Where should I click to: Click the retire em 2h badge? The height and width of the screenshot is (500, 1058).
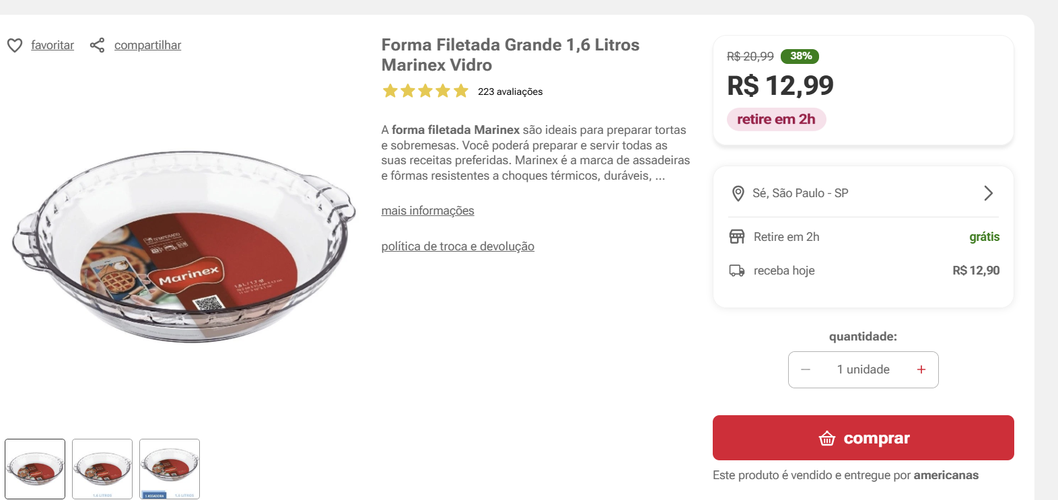[x=776, y=120]
